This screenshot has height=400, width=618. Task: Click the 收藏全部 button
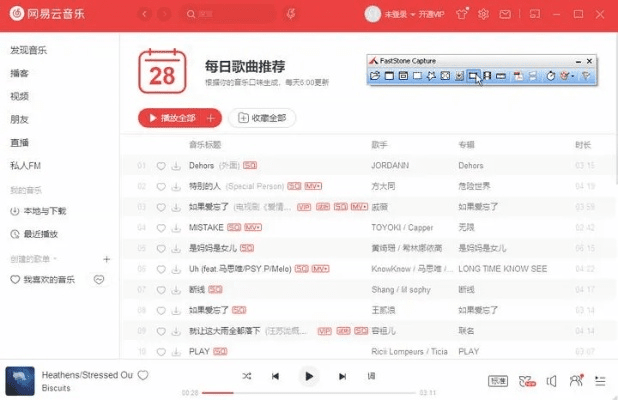(x=264, y=118)
